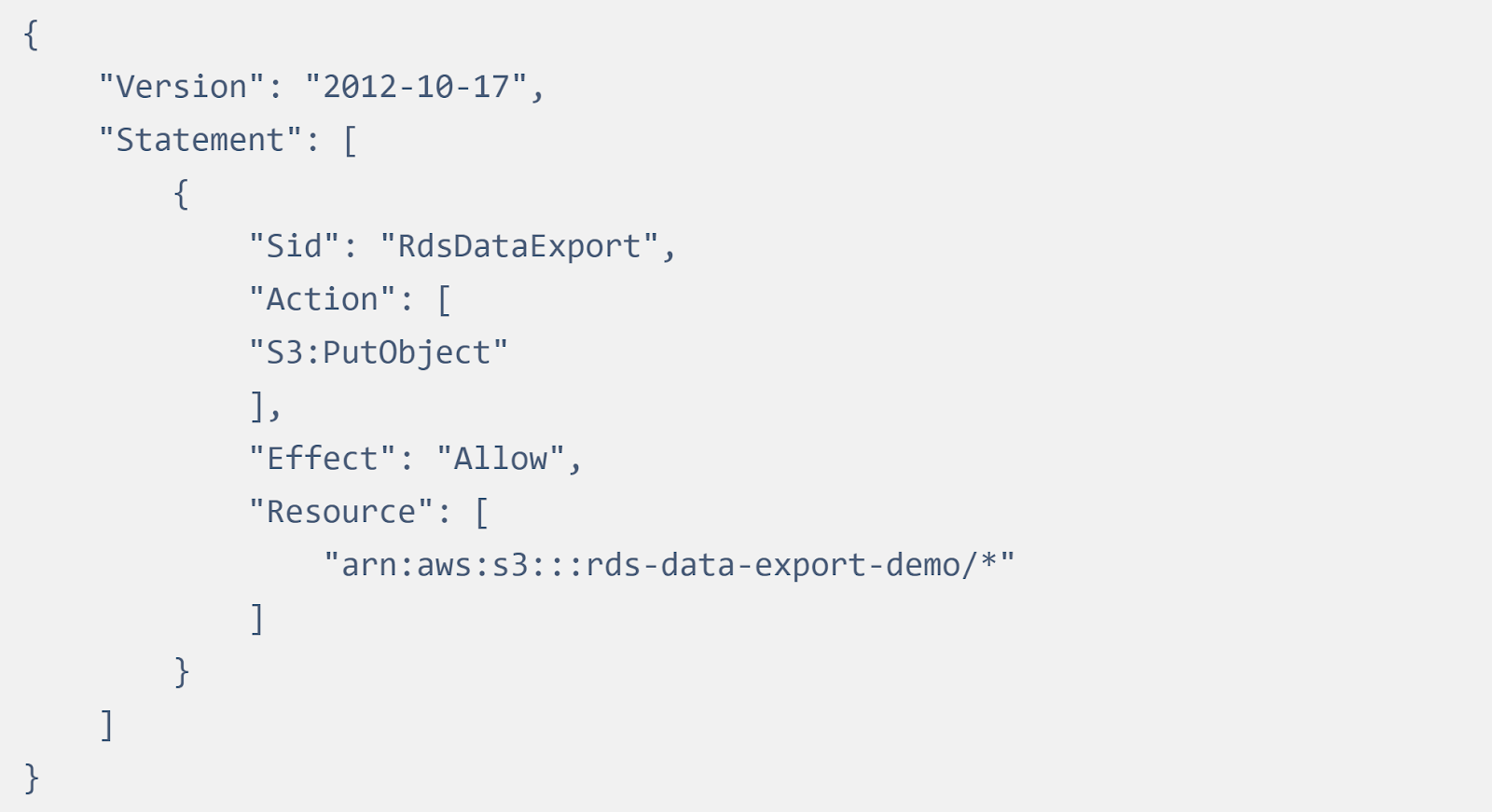Click the closing bracket of the Action array
Image resolution: width=1492 pixels, height=812 pixels.
pyautogui.click(x=257, y=406)
